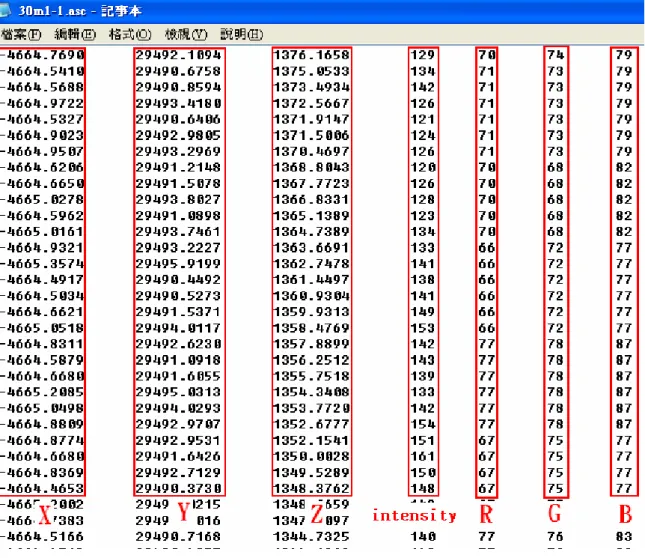Screen dimensions: 645x558
Task: Click the intensity value 153
Action: [423, 328]
